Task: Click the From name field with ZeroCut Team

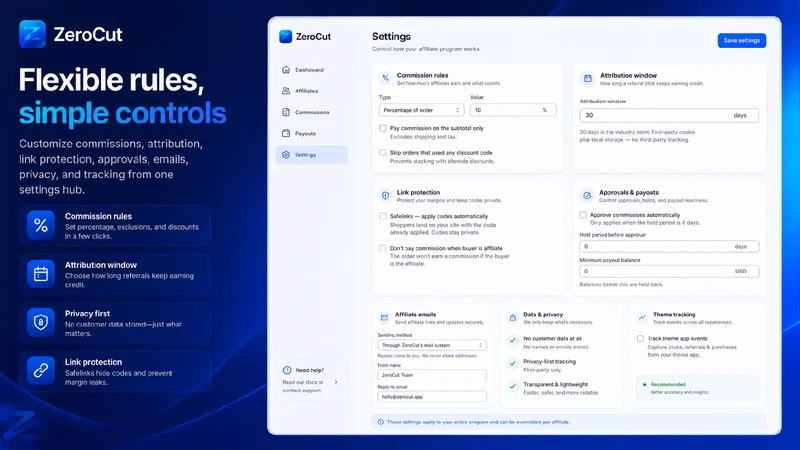Action: coord(432,374)
